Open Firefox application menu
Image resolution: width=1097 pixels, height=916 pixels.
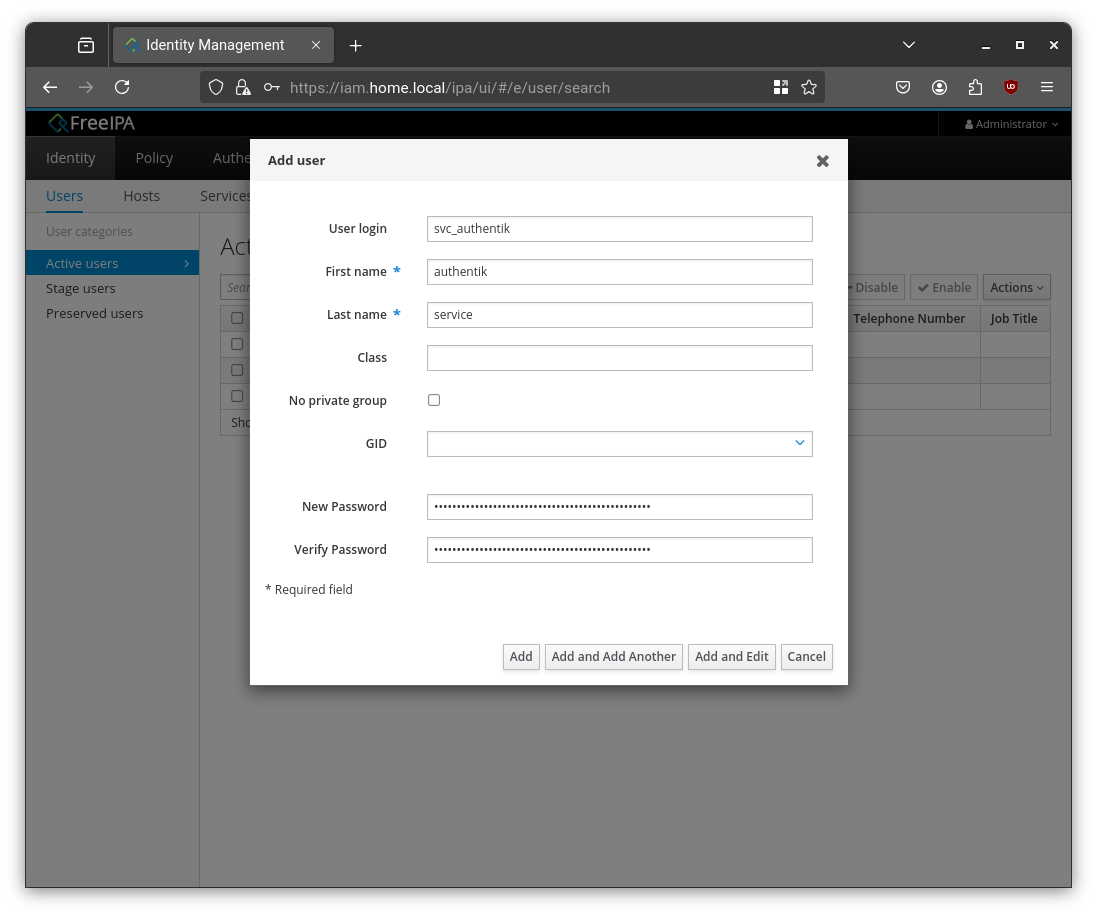(x=1047, y=87)
